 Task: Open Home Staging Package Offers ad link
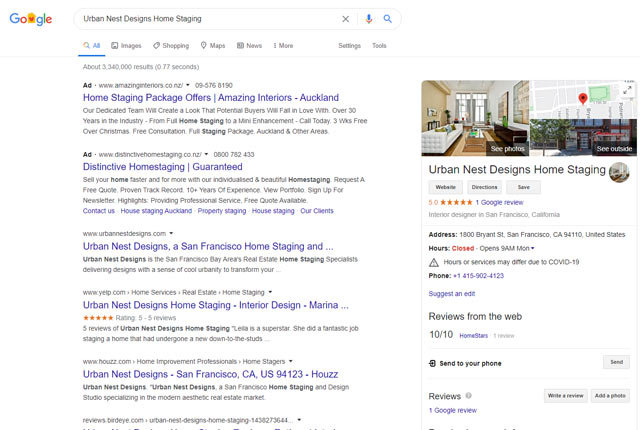pyautogui.click(x=211, y=98)
